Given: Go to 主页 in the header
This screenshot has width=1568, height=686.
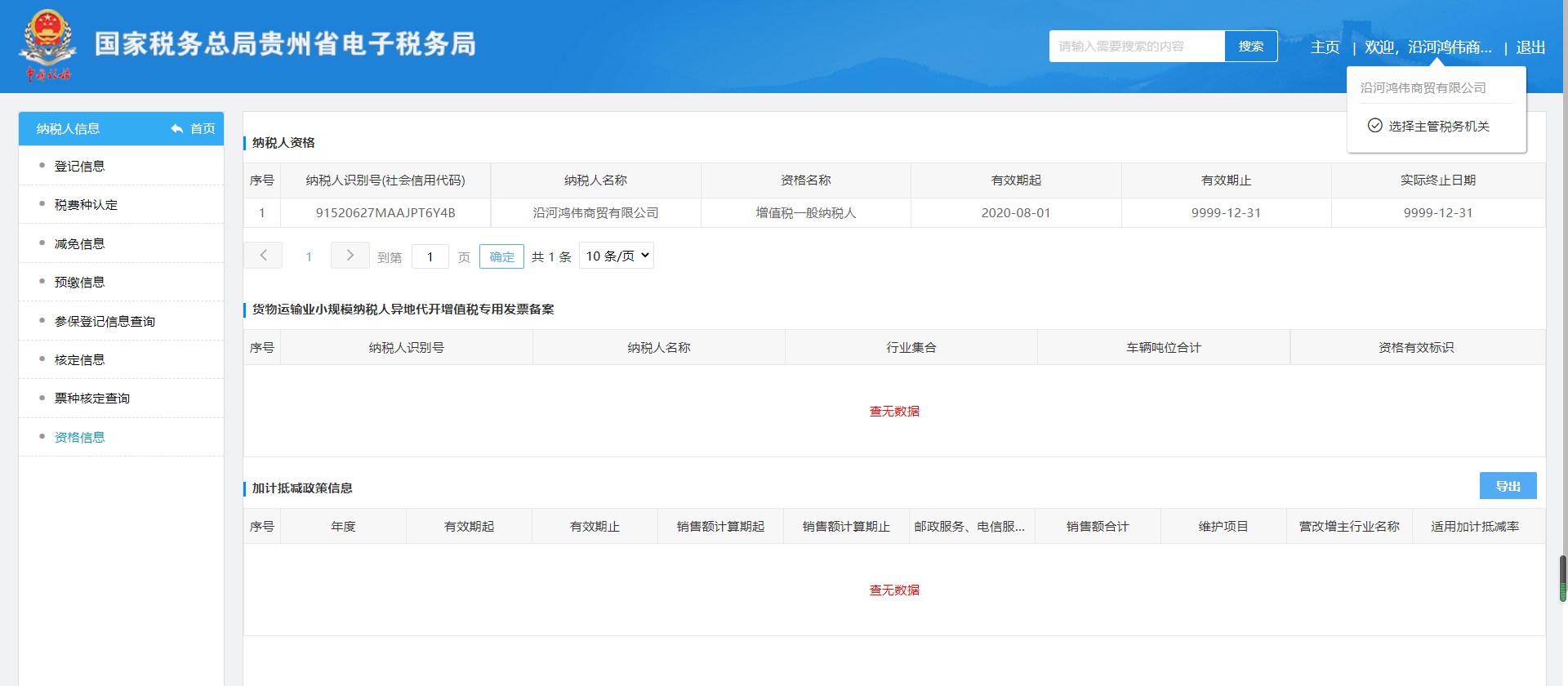Looking at the screenshot, I should (x=1325, y=47).
